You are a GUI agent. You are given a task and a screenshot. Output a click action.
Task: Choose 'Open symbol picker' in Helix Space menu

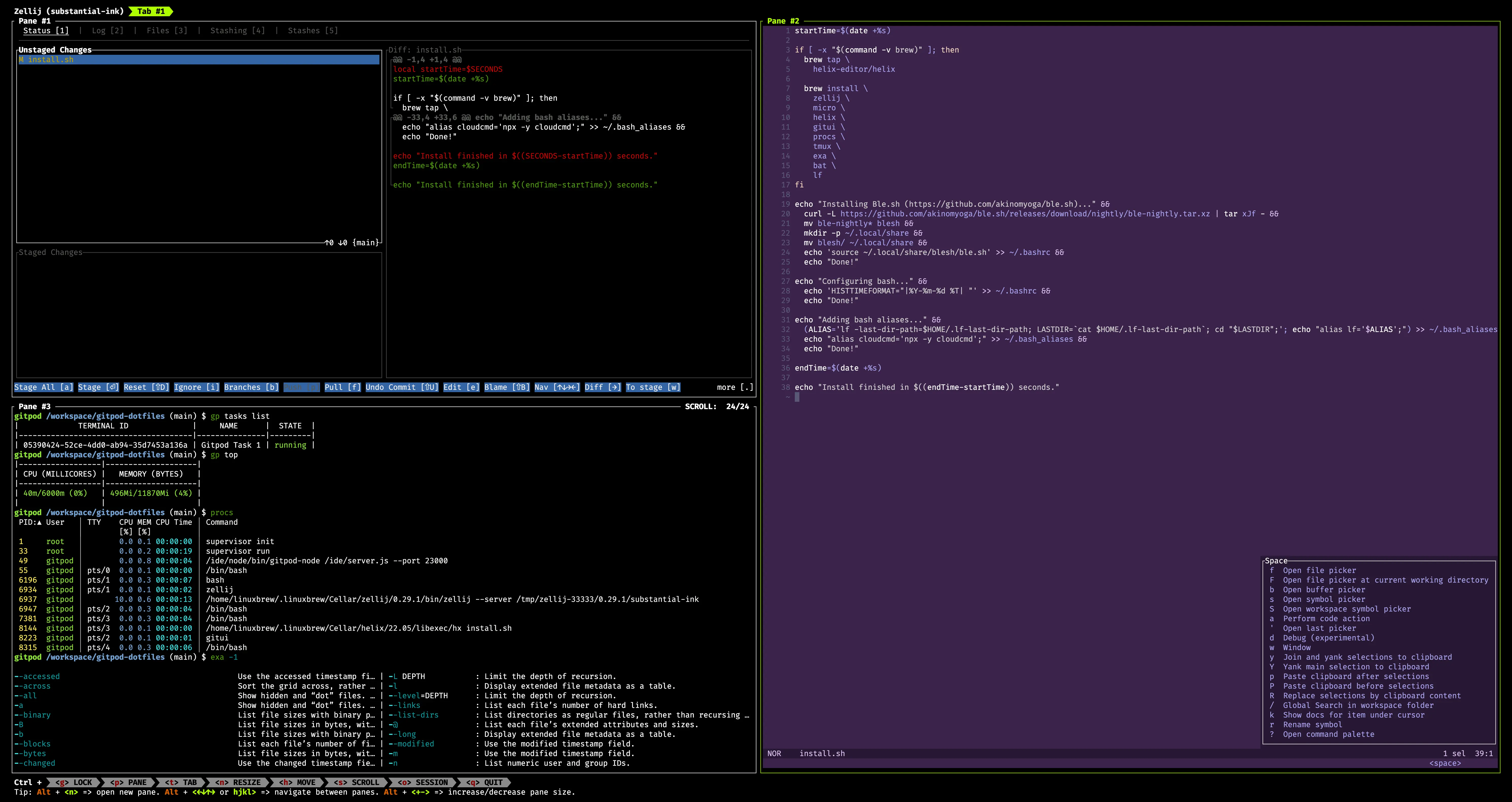pyautogui.click(x=1318, y=599)
